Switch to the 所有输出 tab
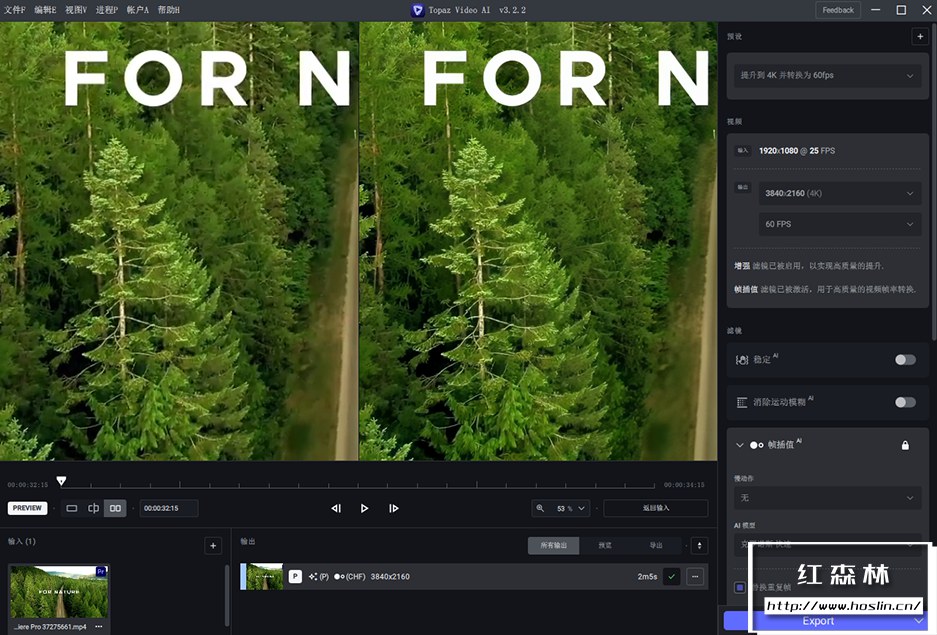937x635 pixels. 553,545
